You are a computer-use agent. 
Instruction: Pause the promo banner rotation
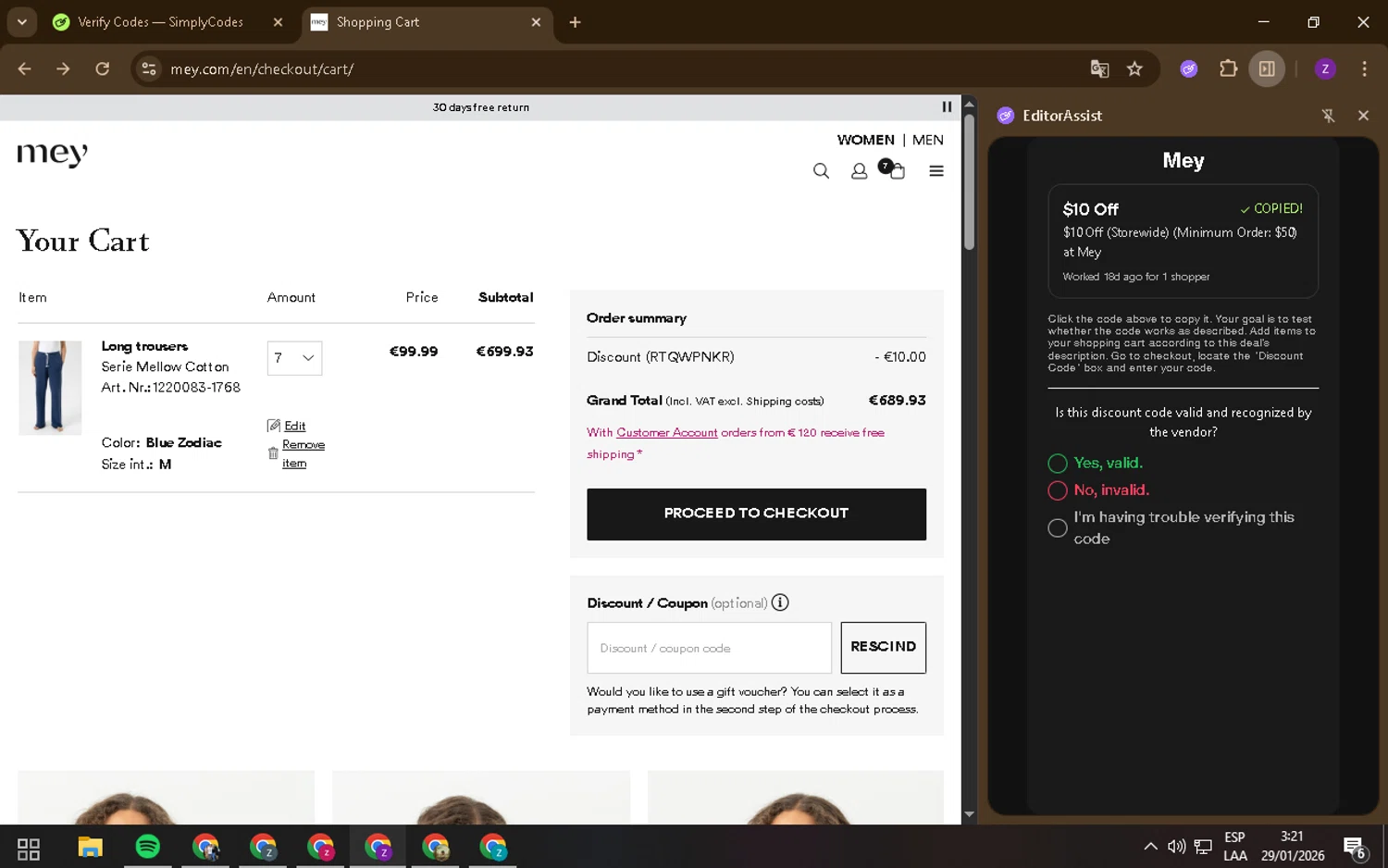[x=947, y=107]
